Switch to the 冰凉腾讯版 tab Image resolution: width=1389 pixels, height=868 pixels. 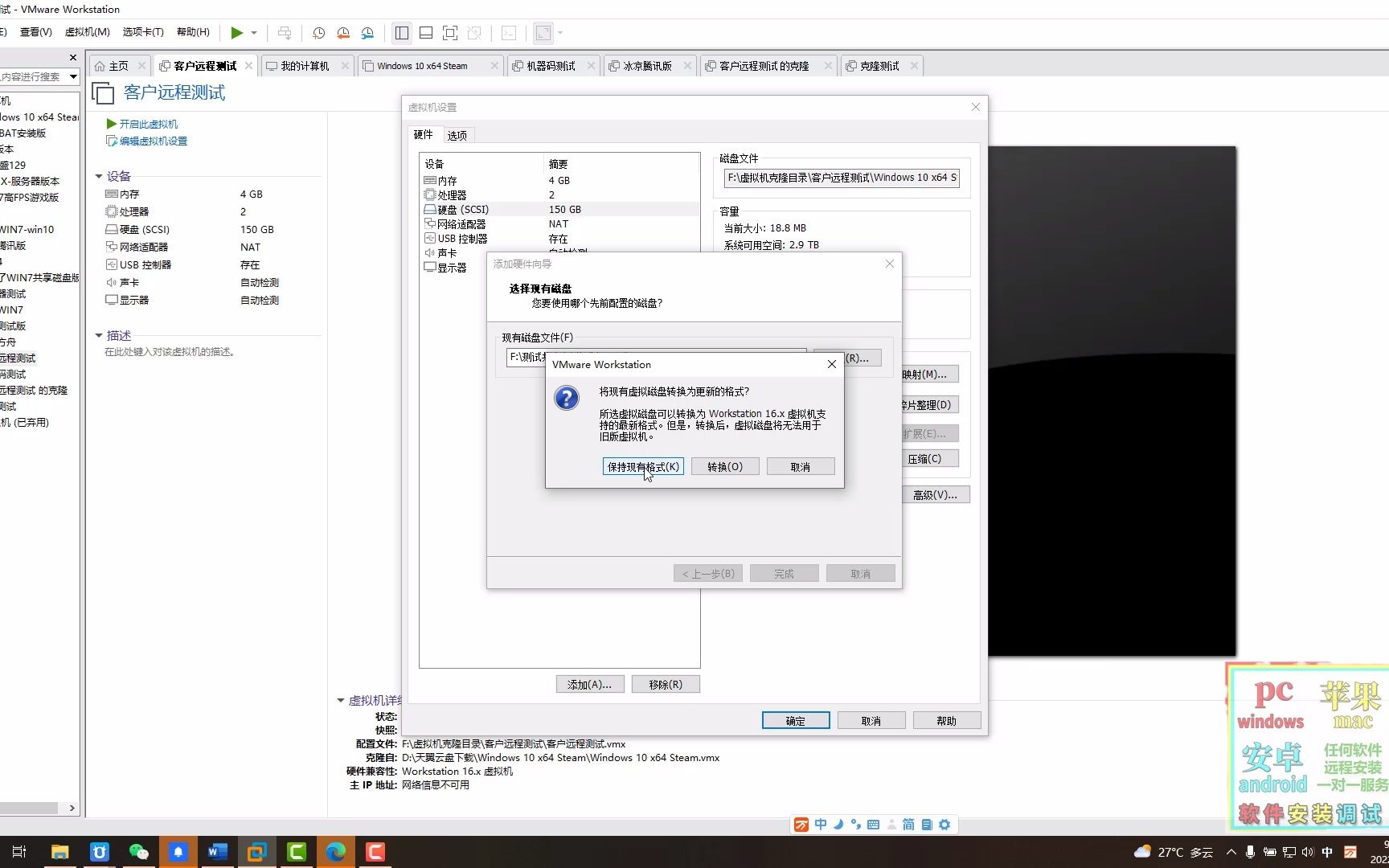click(647, 66)
